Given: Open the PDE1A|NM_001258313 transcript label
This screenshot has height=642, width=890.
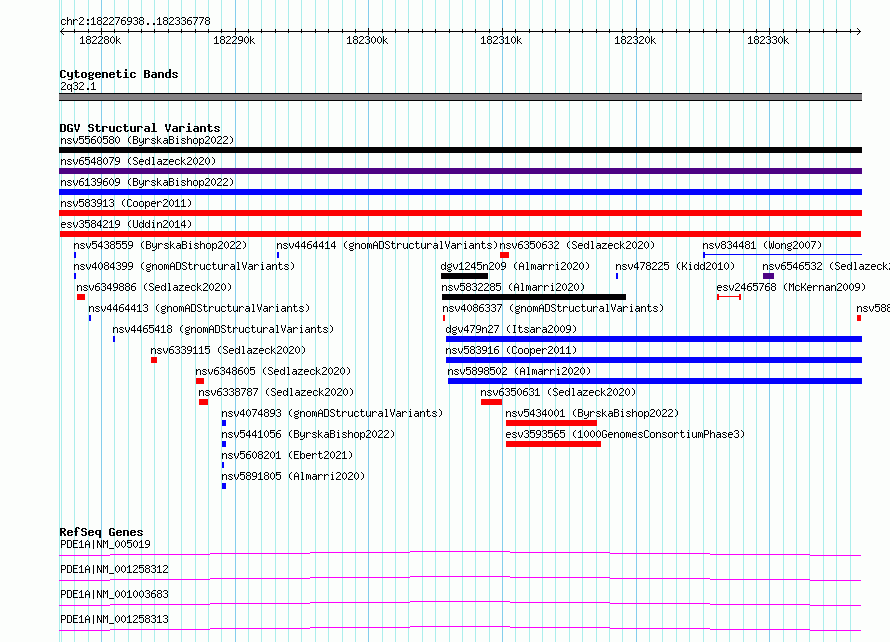Looking at the screenshot, I should click(x=114, y=619).
